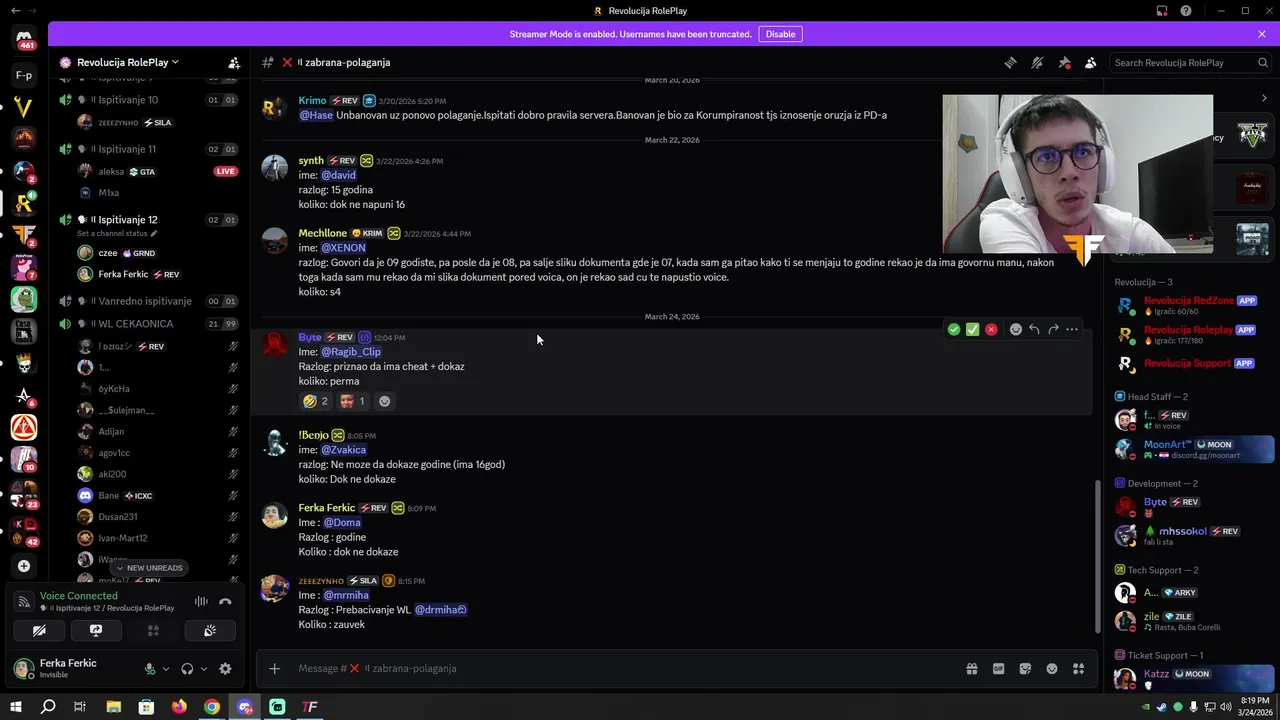
Task: Open the GIF picker in message box
Action: 998,669
